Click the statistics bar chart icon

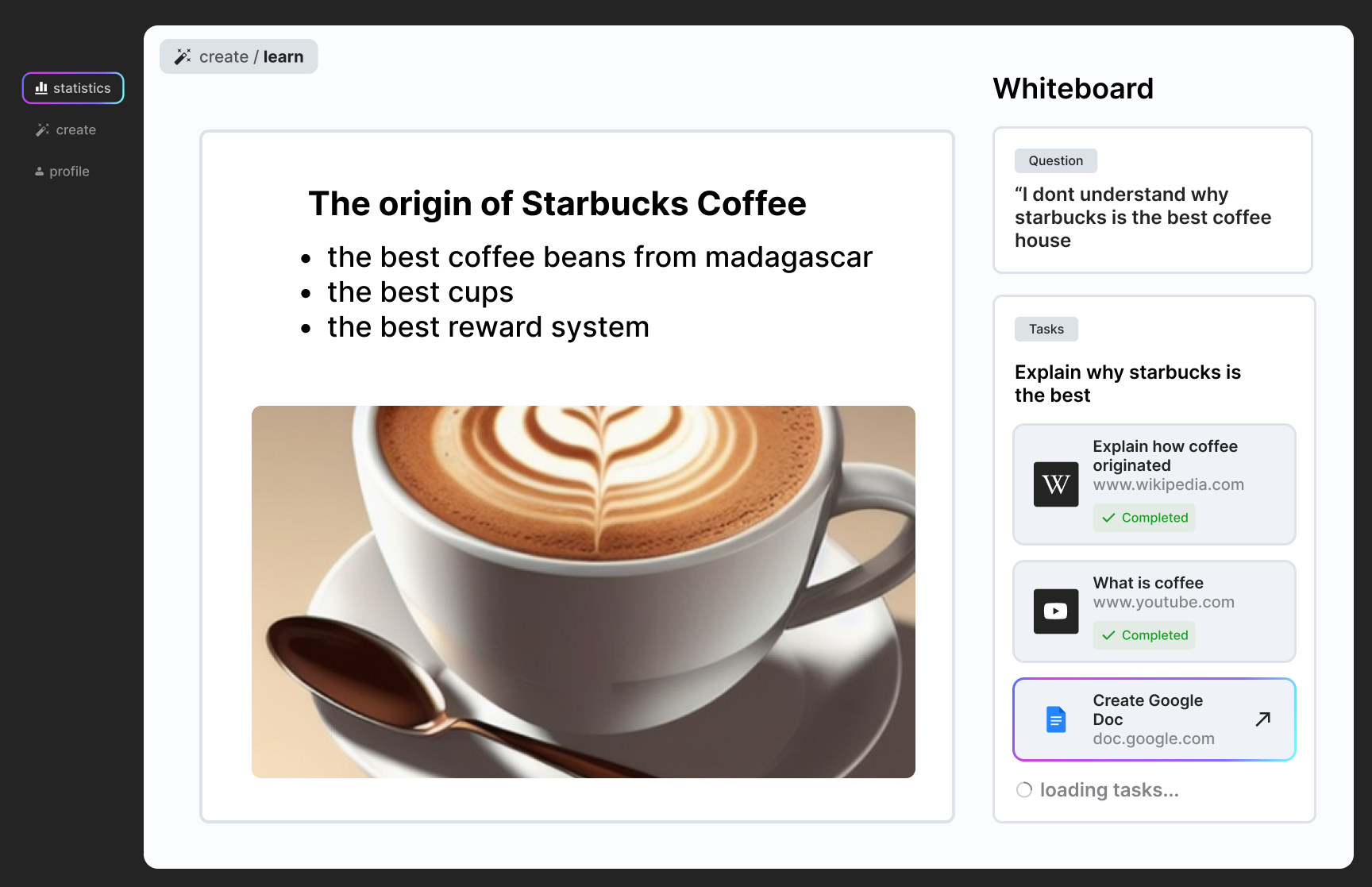pos(41,88)
